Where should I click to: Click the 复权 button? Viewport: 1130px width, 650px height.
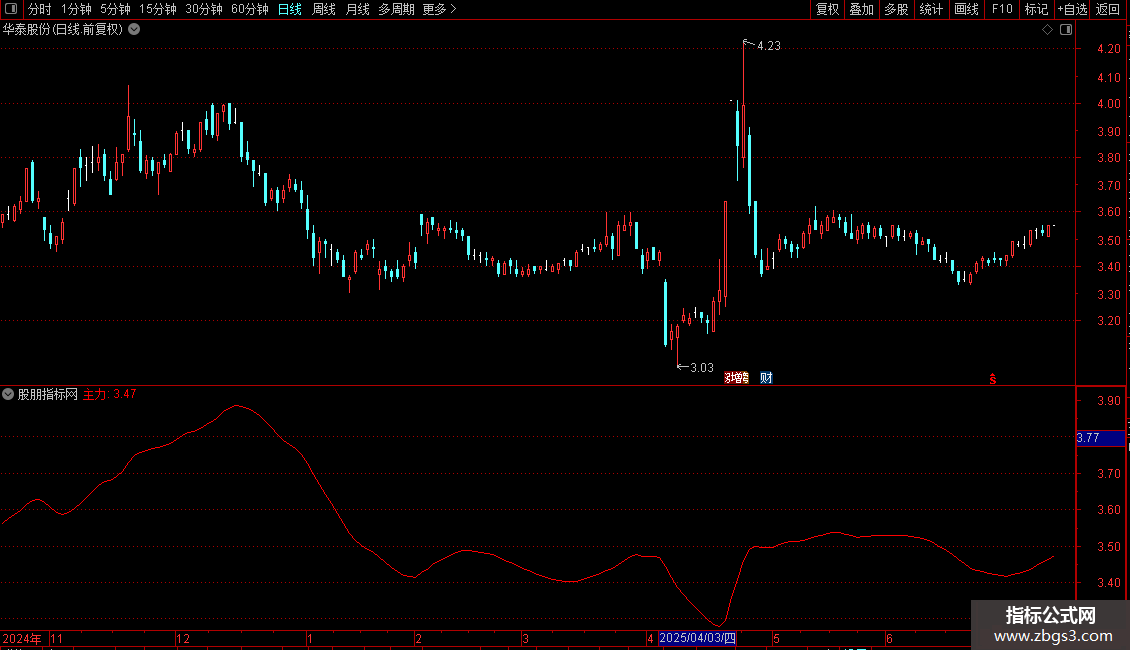(x=827, y=9)
